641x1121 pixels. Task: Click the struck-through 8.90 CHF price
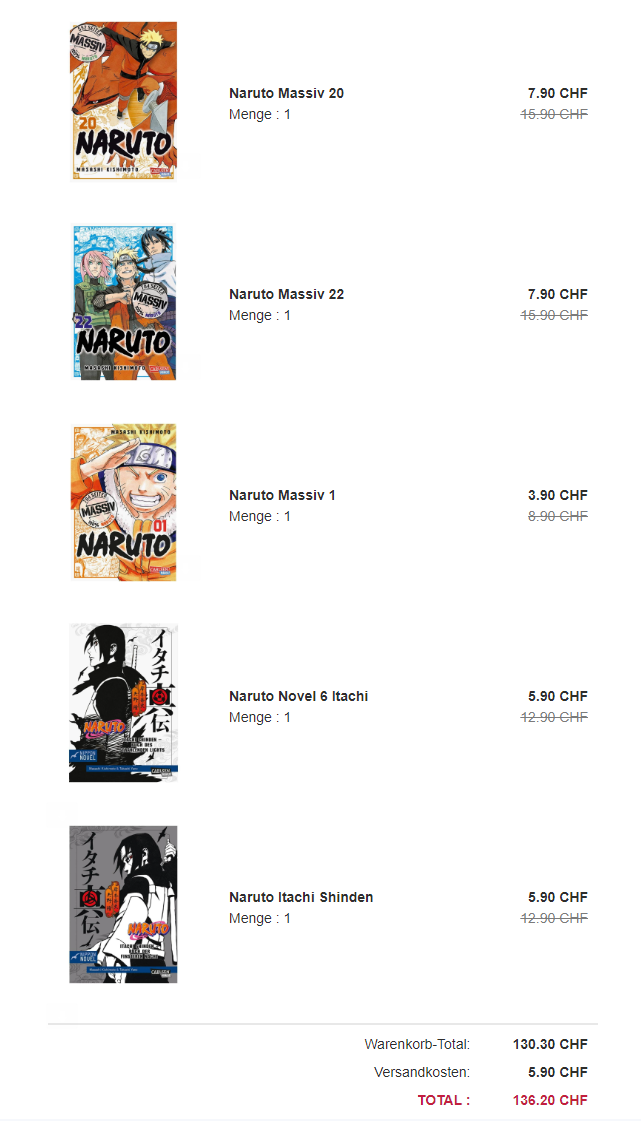(557, 516)
